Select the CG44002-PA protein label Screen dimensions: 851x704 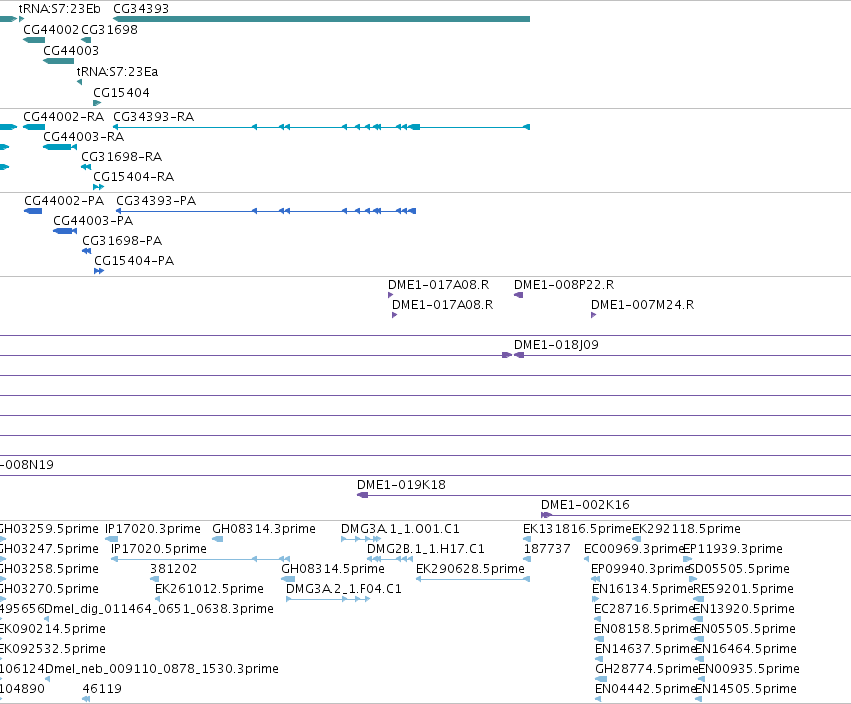(x=64, y=201)
